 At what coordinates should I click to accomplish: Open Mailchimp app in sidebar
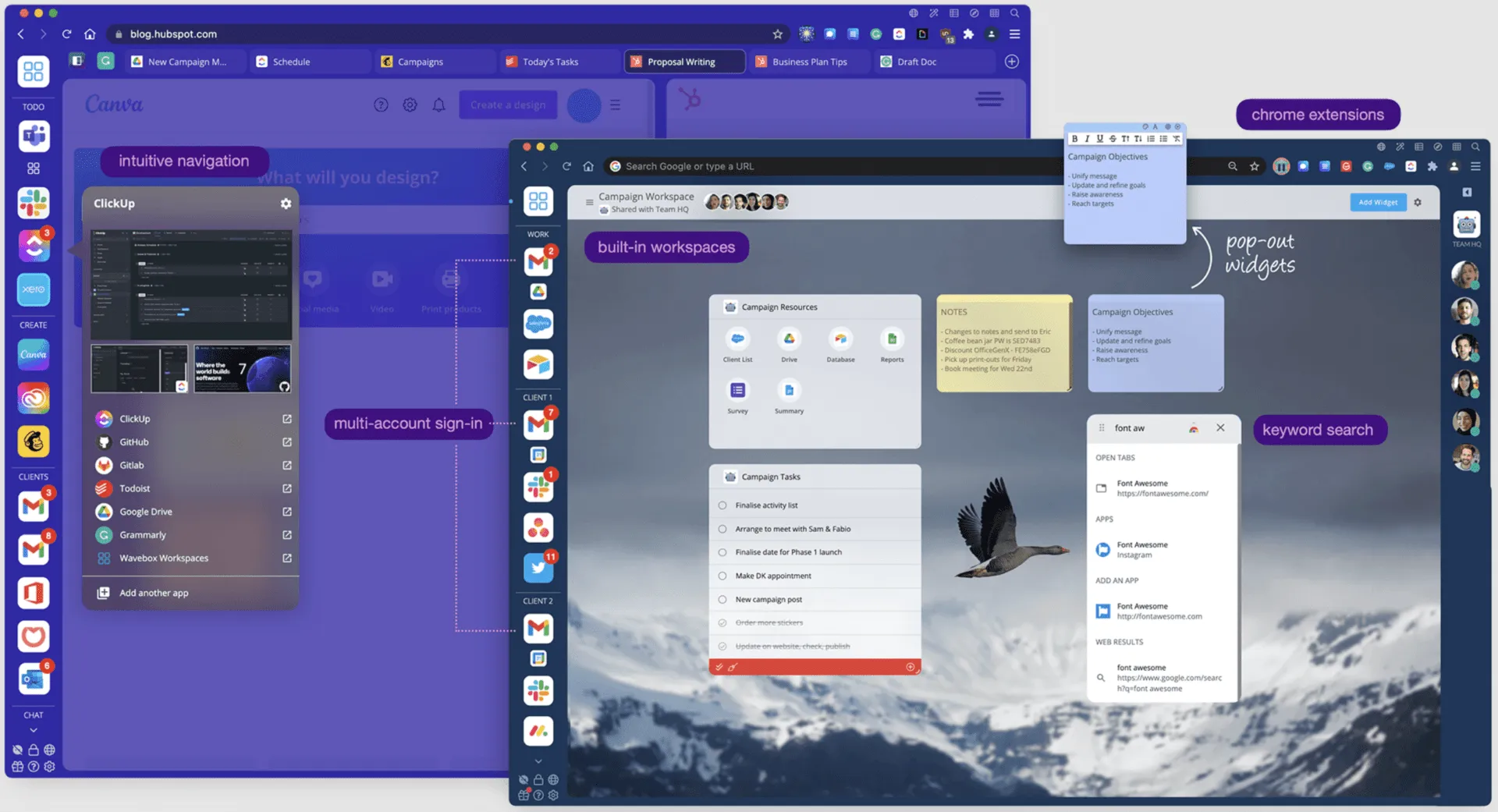coord(34,441)
